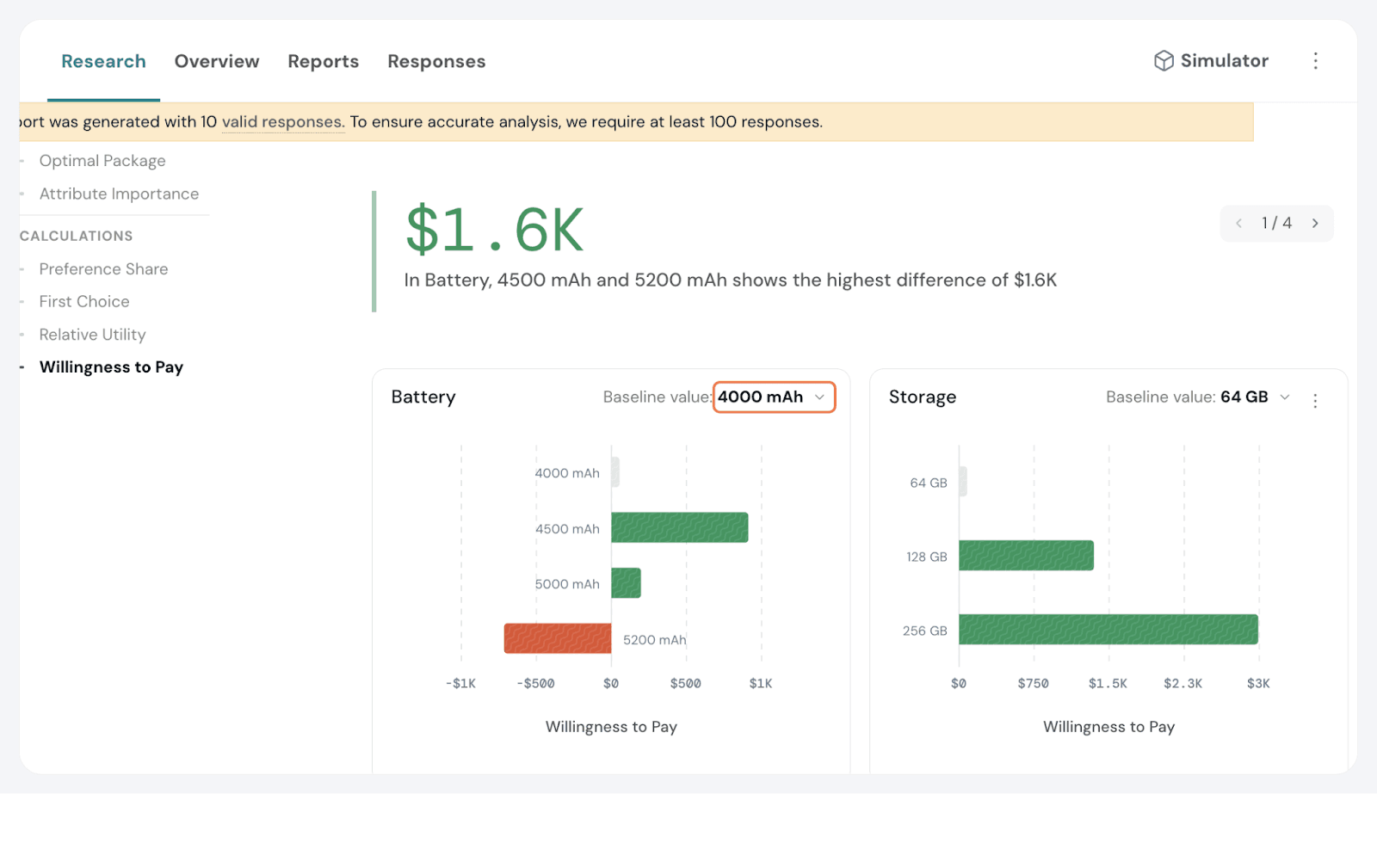This screenshot has height=868, width=1377.
Task: Expand Storage baseline 64 GB dropdown
Action: click(1256, 397)
